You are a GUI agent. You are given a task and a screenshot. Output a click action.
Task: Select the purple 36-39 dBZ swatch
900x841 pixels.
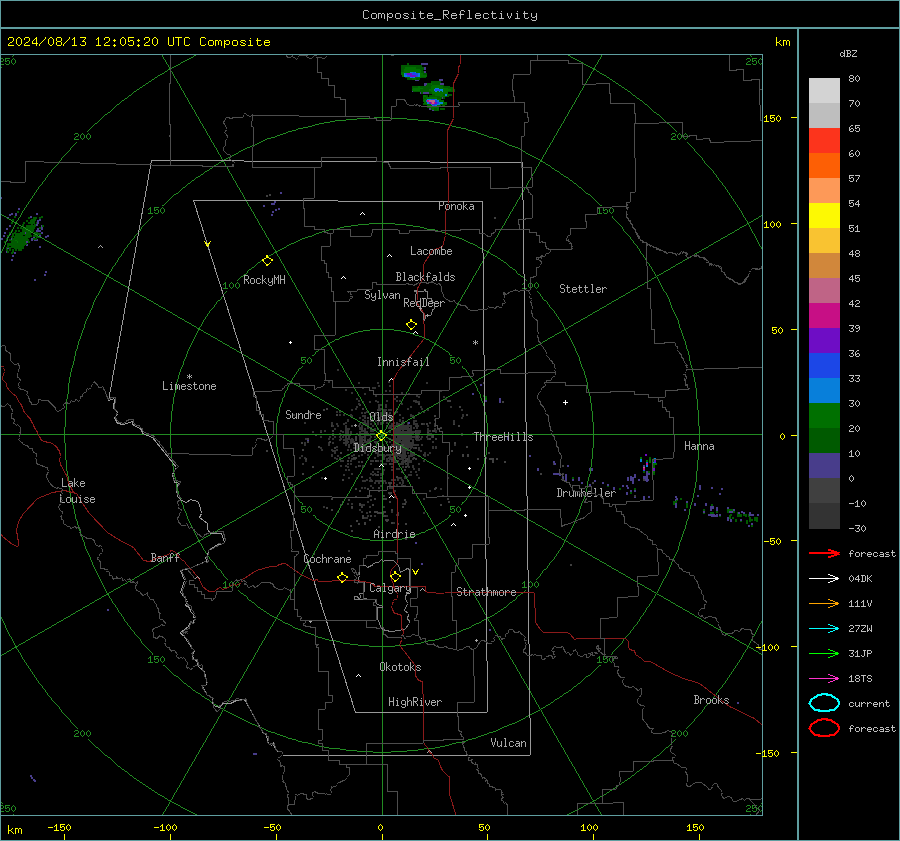(x=824, y=341)
